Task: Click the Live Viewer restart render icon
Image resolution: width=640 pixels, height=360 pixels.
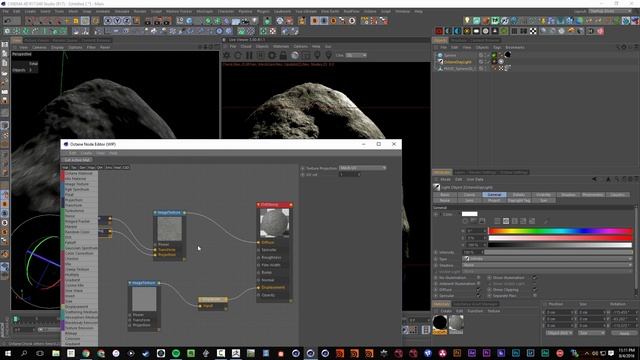Action: (x=238, y=55)
